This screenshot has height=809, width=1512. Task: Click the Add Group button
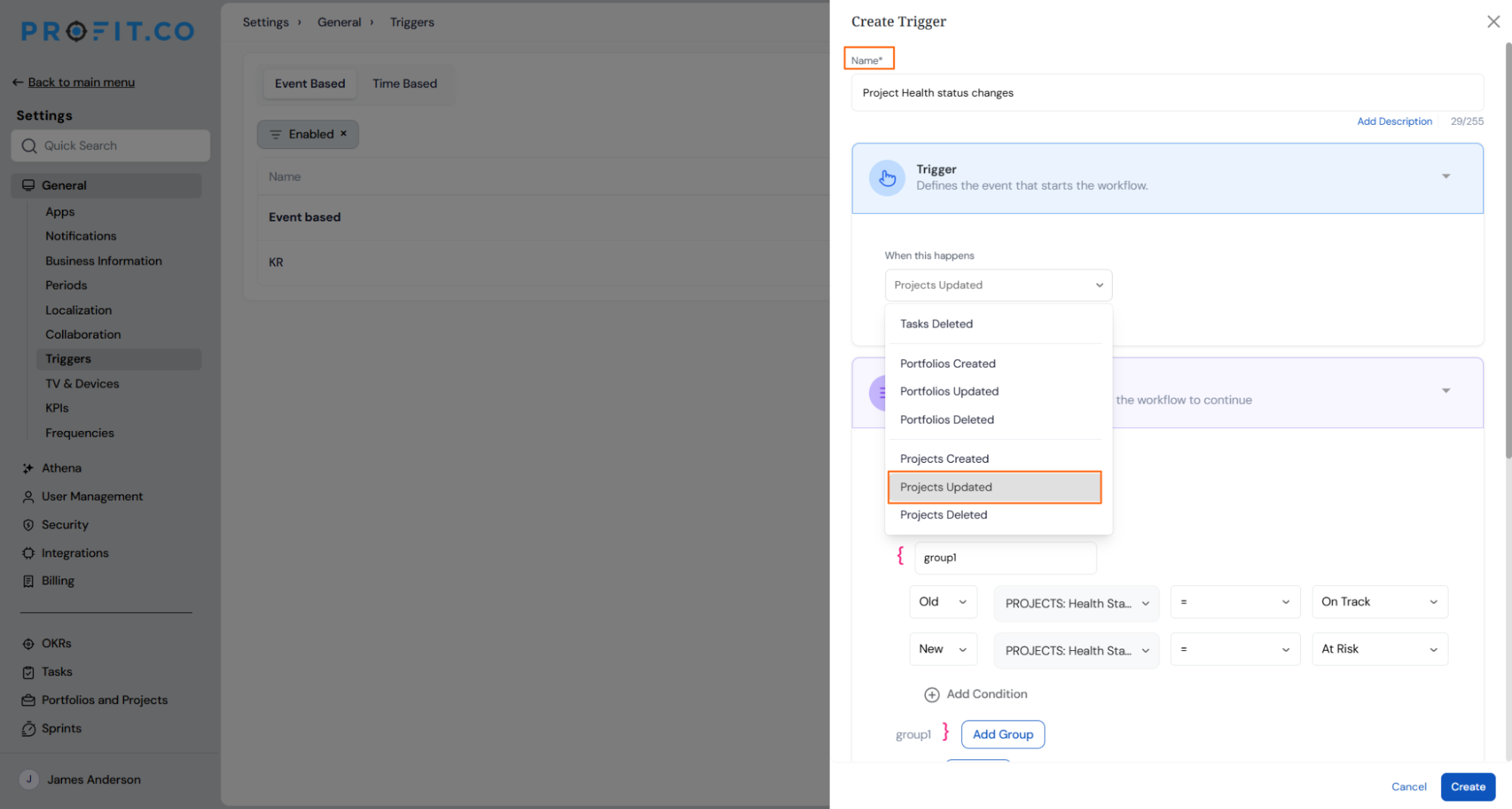[1003, 735]
